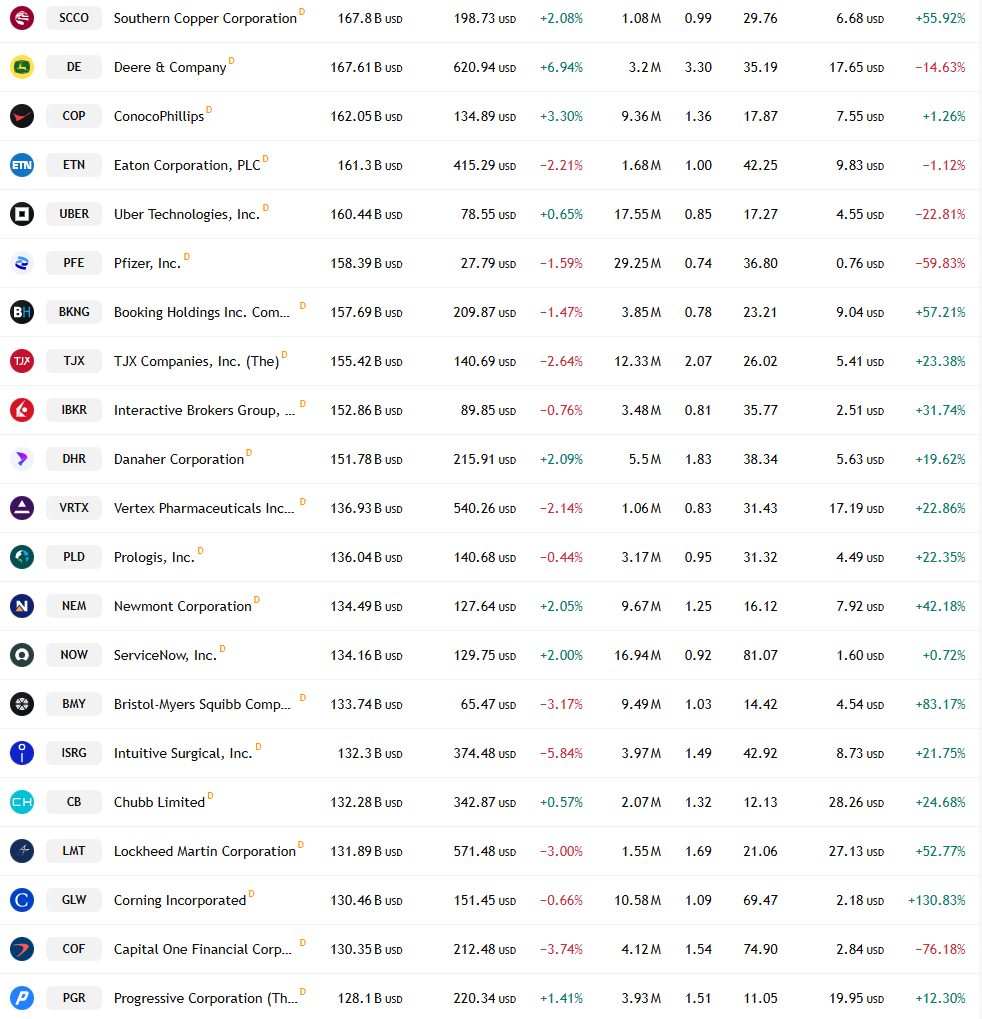Click the Deere & Company logo icon
This screenshot has width=982, height=1019.
click(x=22, y=67)
